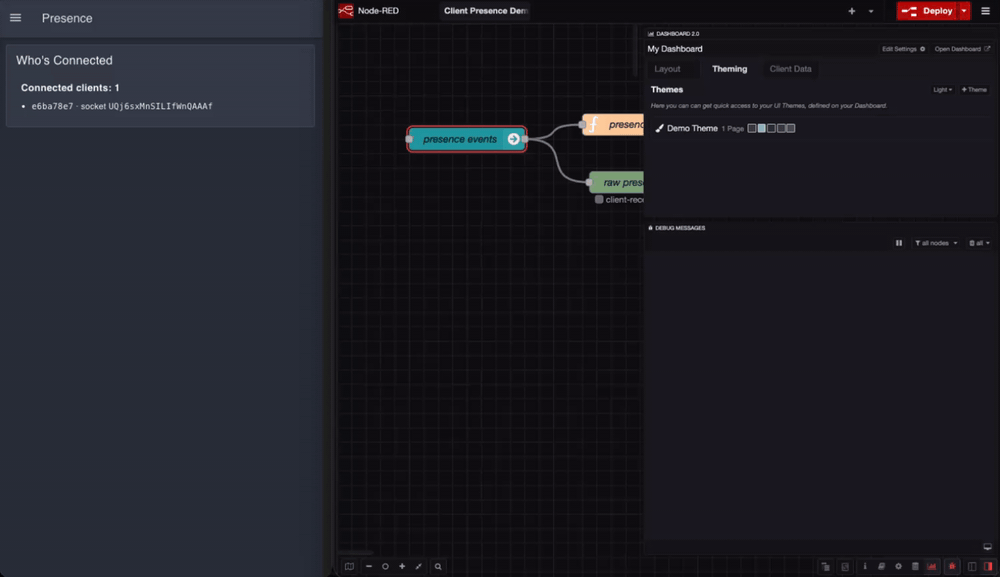The height and width of the screenshot is (577, 1000).
Task: Open the Demo Theme entry
Action: [x=692, y=128]
